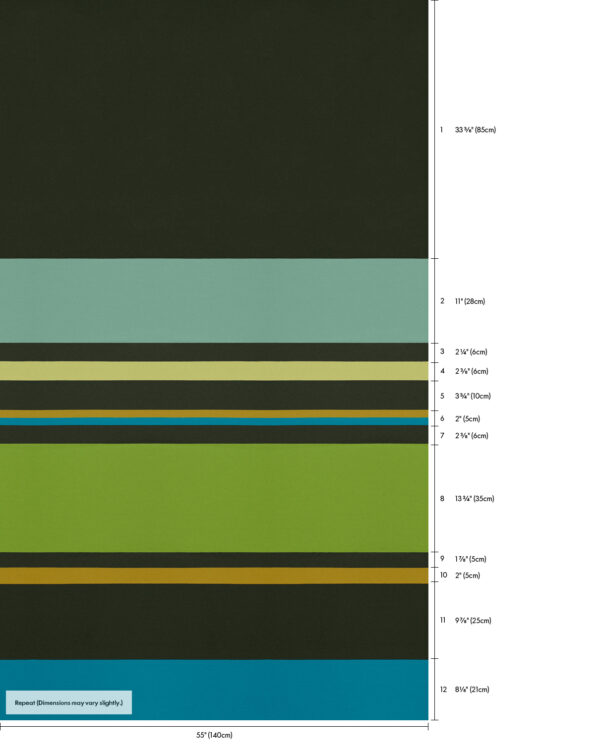Click the 2¼" (6cm) label for stripe 3
This screenshot has height=754, width=600.
(470, 352)
